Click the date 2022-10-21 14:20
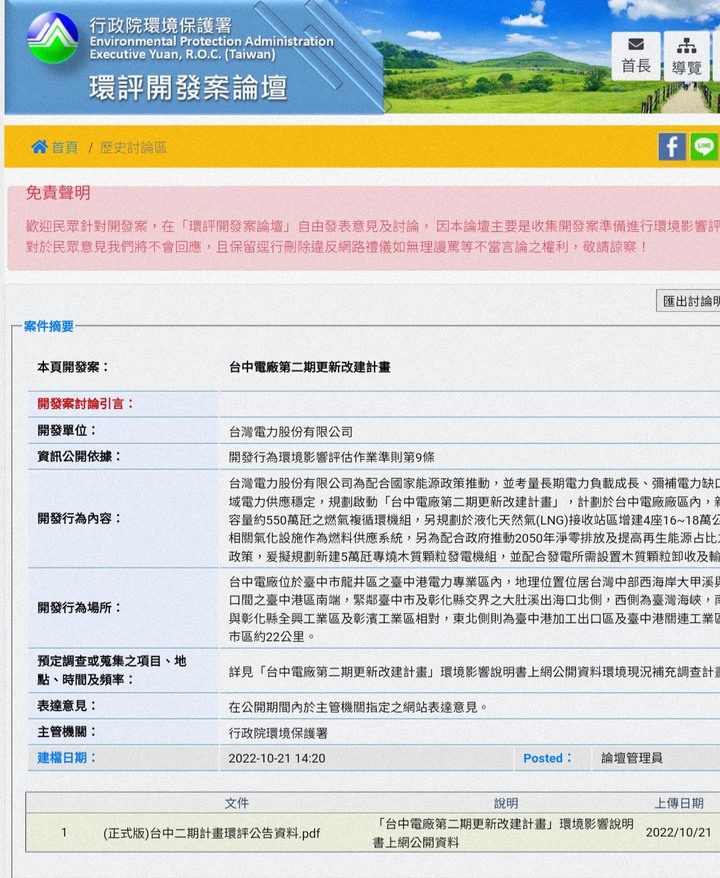Viewport: 720px width, 878px height. click(x=277, y=758)
